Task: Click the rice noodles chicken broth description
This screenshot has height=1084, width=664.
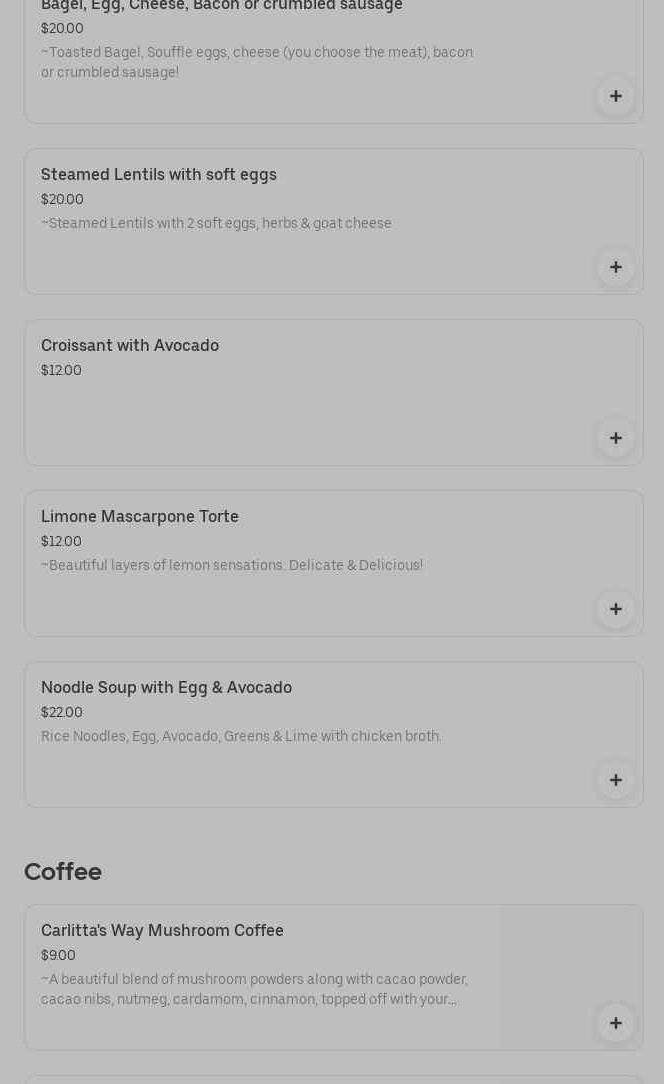Action: 241,737
